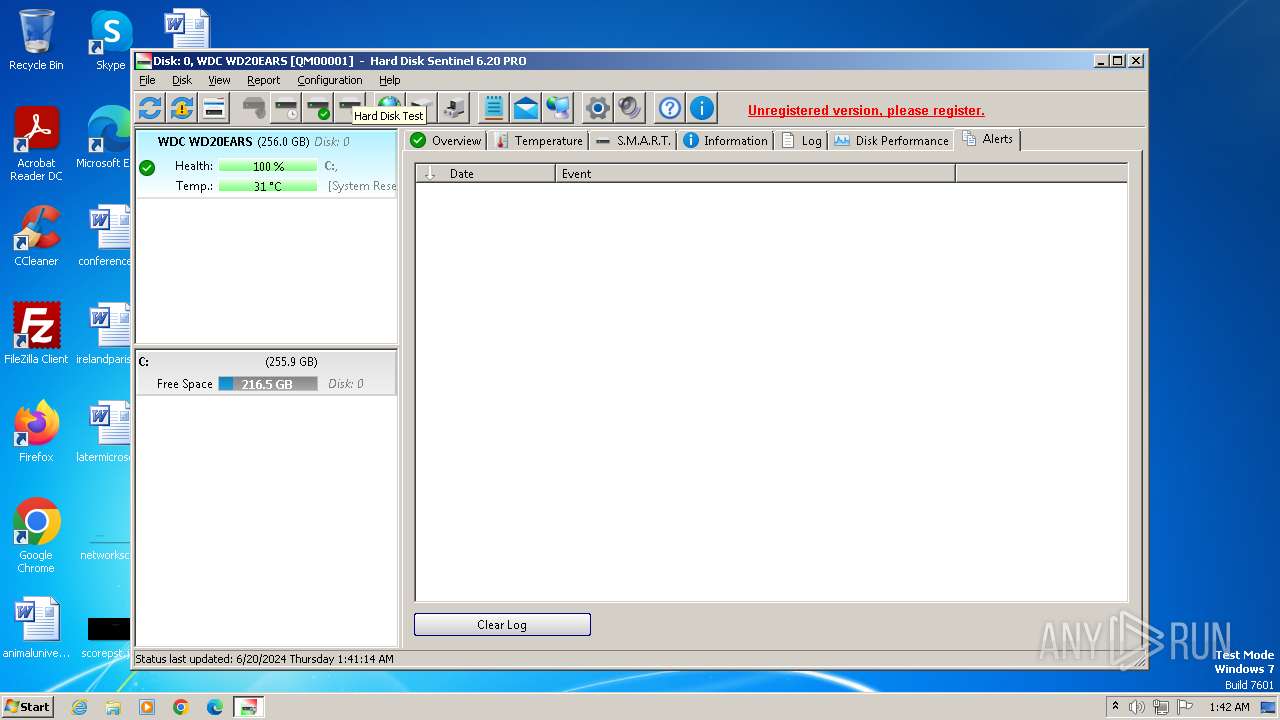
Task: Switch to the Disk Performance tab
Action: [x=891, y=141]
